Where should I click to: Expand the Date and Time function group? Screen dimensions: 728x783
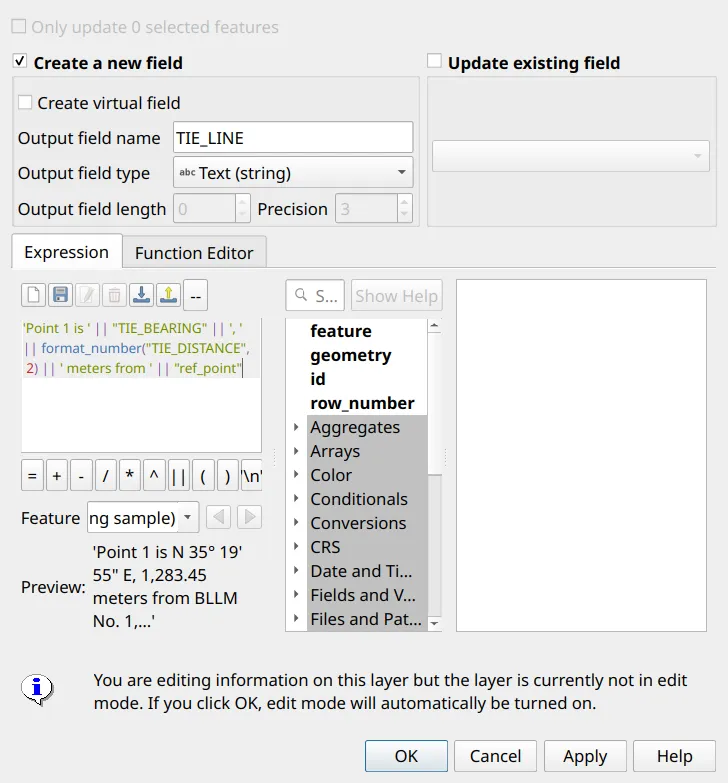296,570
